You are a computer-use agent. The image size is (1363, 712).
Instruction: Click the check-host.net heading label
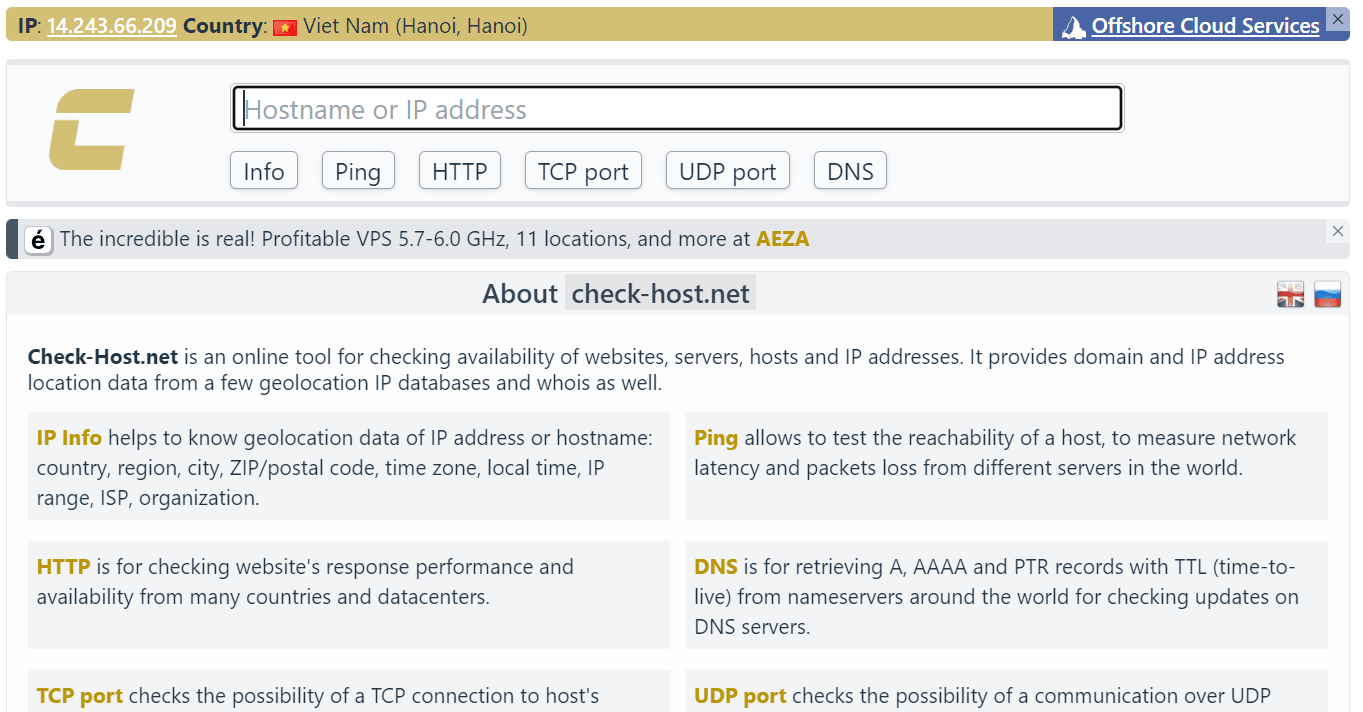click(660, 294)
